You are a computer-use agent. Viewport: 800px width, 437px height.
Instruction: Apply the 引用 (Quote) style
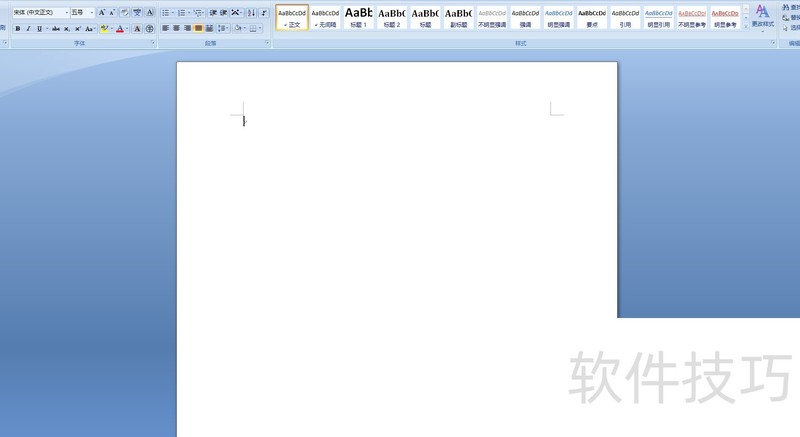pos(625,17)
